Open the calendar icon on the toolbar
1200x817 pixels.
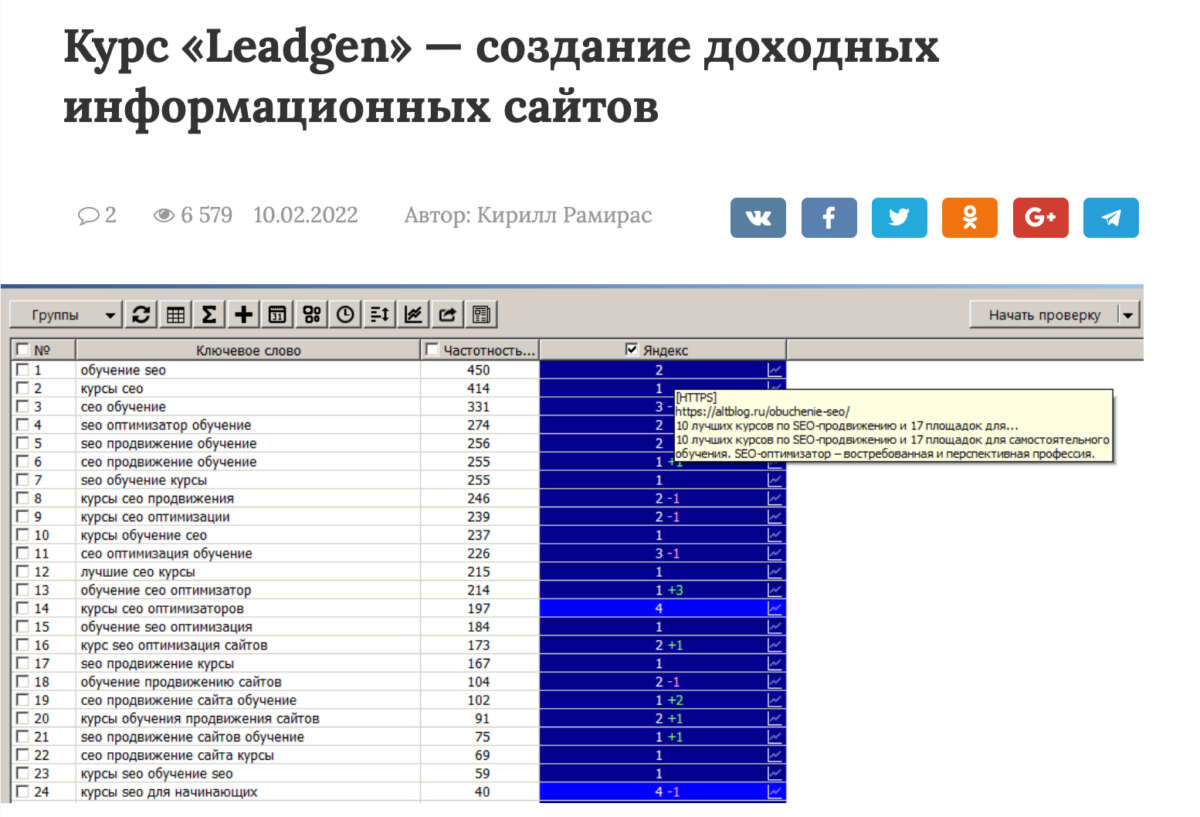pyautogui.click(x=276, y=313)
